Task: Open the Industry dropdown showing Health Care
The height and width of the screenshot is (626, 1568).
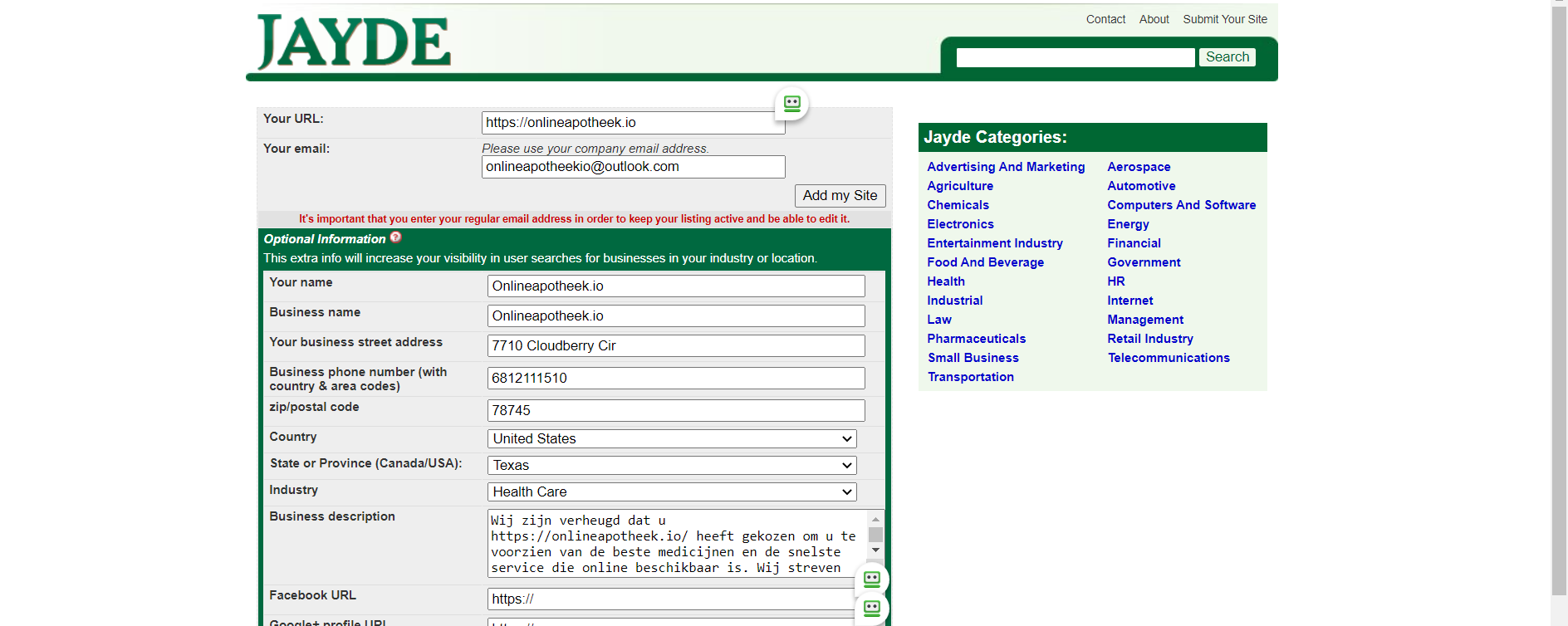Action: [672, 492]
